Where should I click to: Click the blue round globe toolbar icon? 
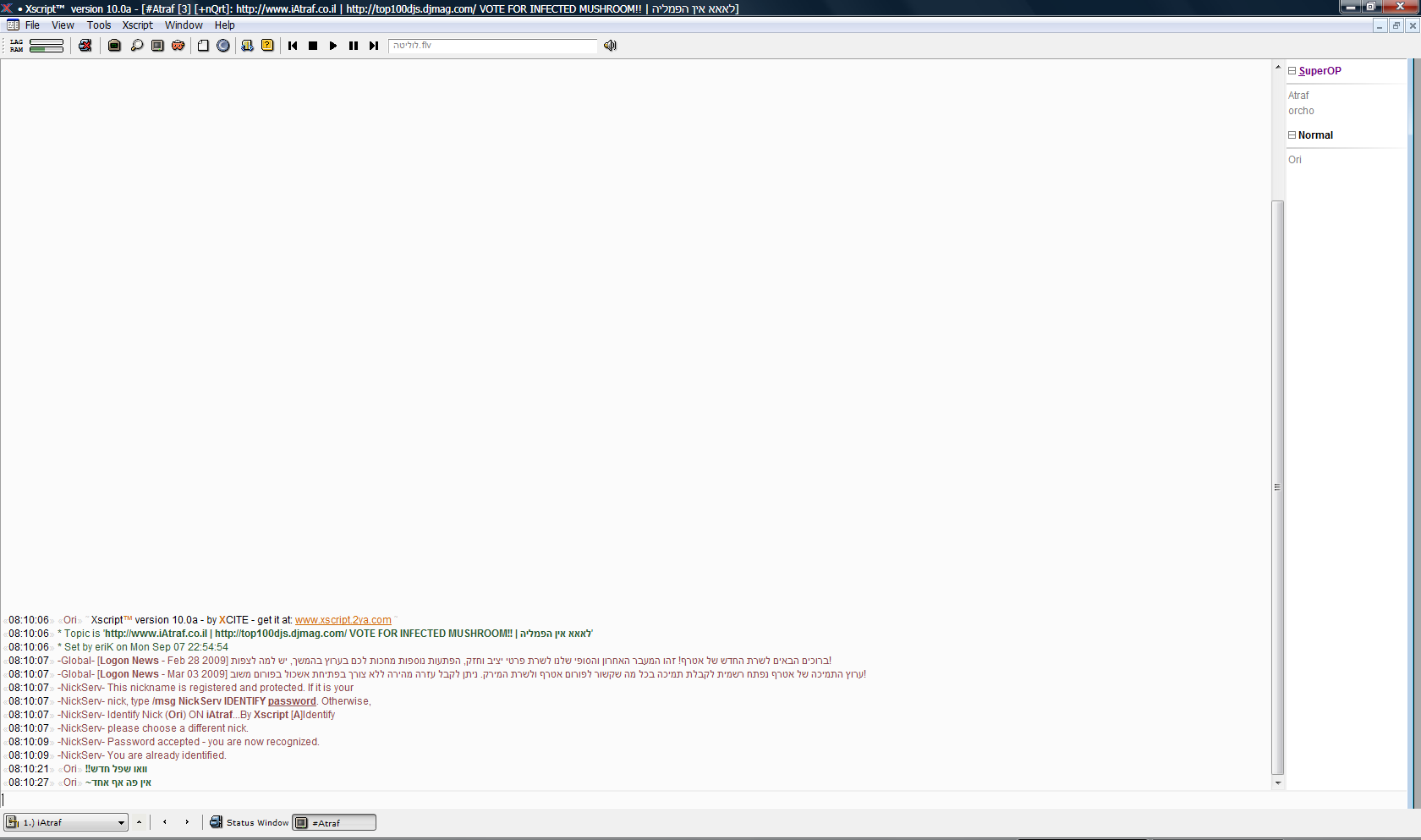tap(223, 46)
